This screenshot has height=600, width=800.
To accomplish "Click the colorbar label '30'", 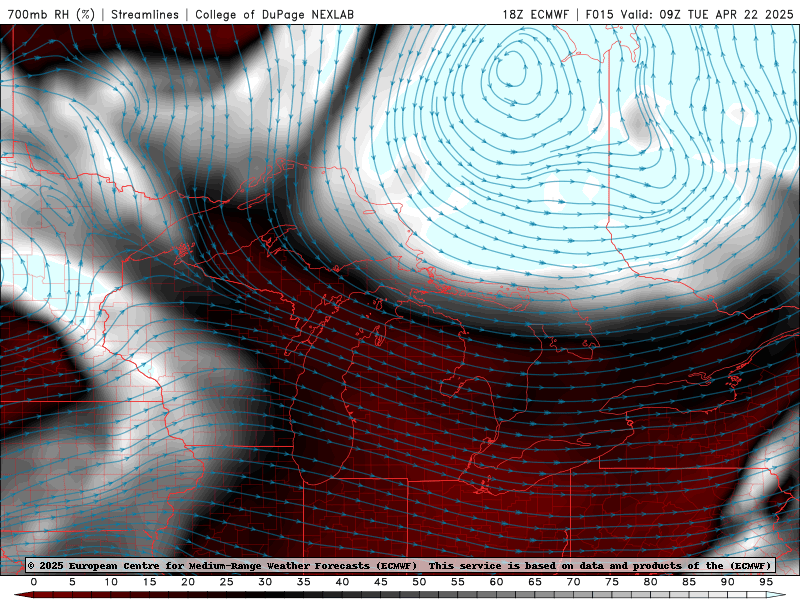I will tap(265, 582).
